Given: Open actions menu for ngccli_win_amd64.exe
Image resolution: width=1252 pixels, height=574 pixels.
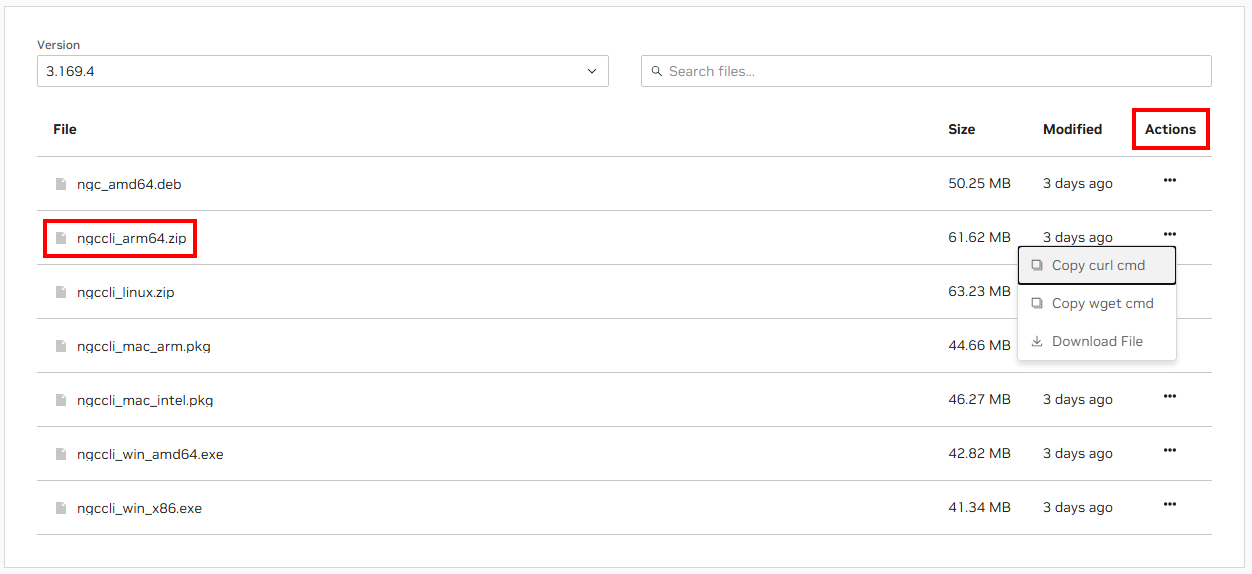Looking at the screenshot, I should 1169,451.
